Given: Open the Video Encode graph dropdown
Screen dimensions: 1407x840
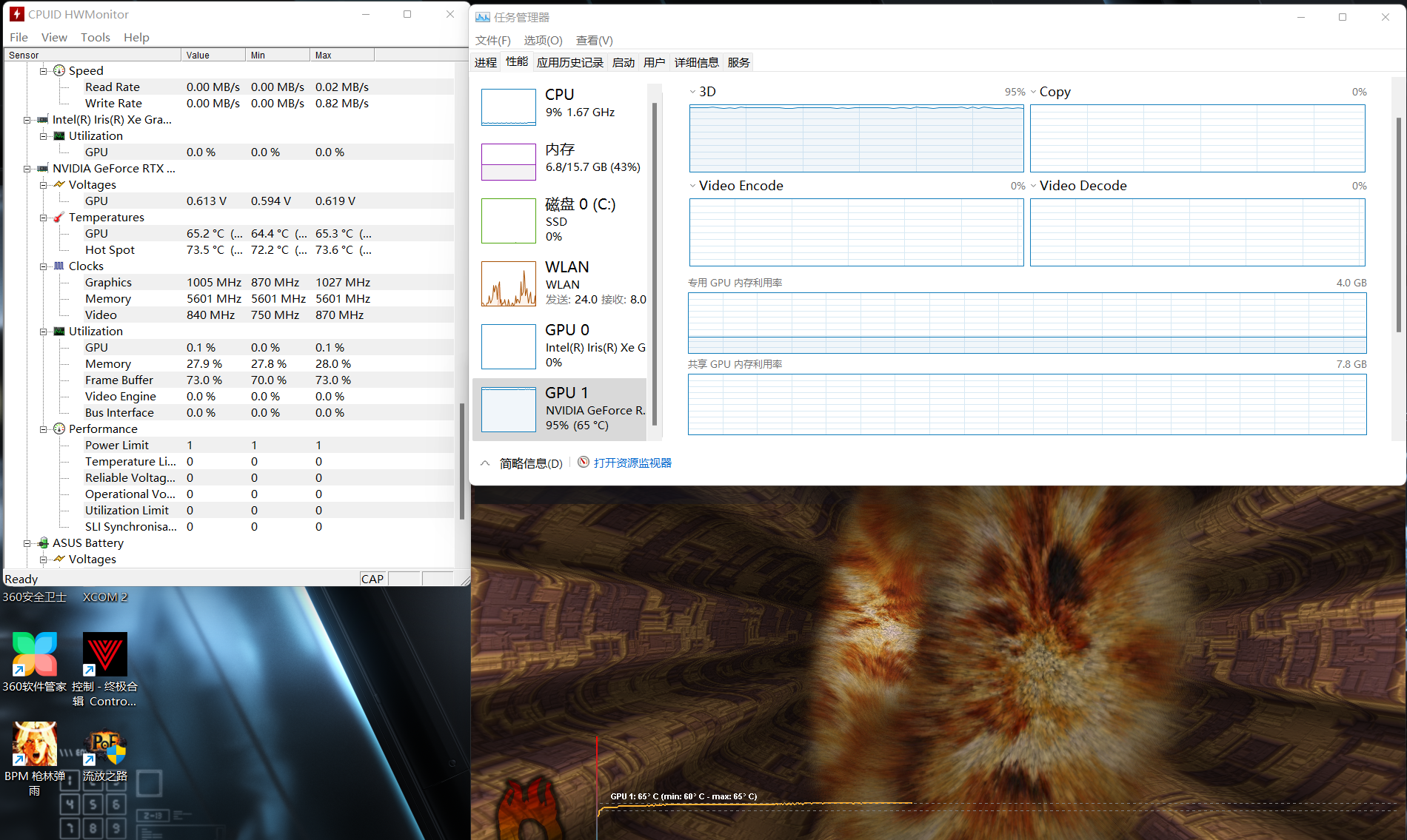Looking at the screenshot, I should (x=692, y=186).
